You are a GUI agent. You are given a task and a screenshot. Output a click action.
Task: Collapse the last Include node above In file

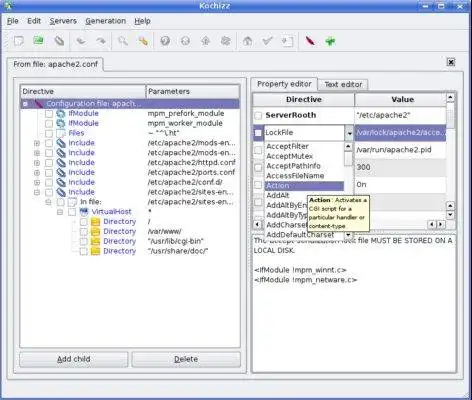[x=37, y=192]
